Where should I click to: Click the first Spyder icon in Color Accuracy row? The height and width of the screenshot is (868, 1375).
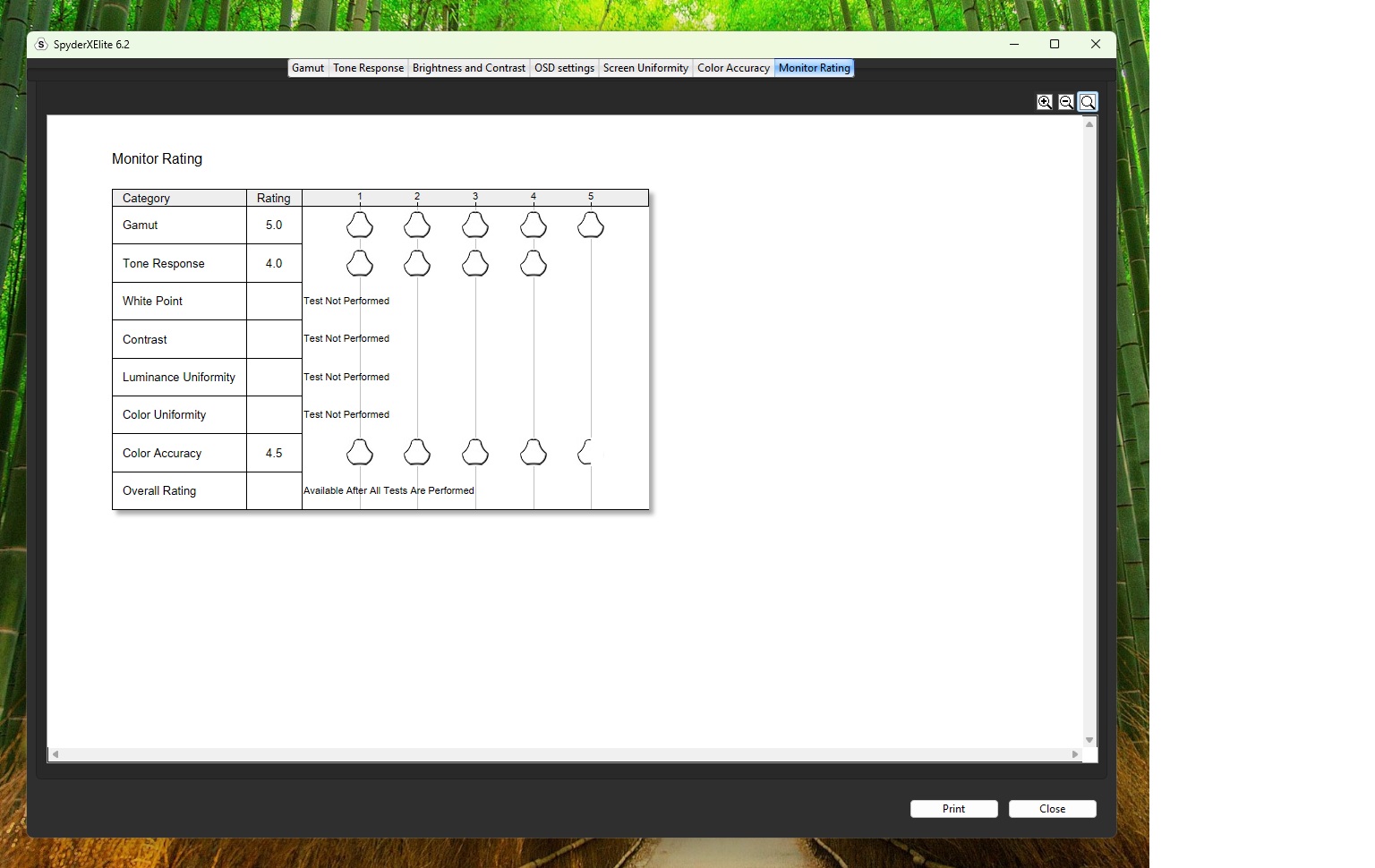[360, 453]
